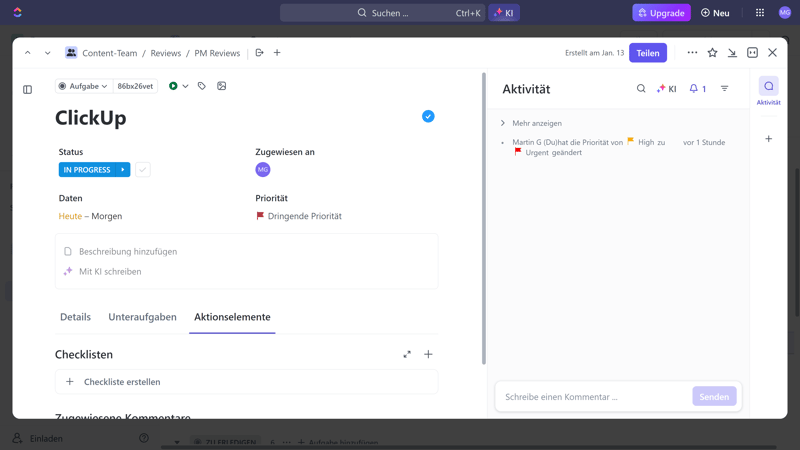Click the blue verified checkmark badge

click(x=428, y=116)
